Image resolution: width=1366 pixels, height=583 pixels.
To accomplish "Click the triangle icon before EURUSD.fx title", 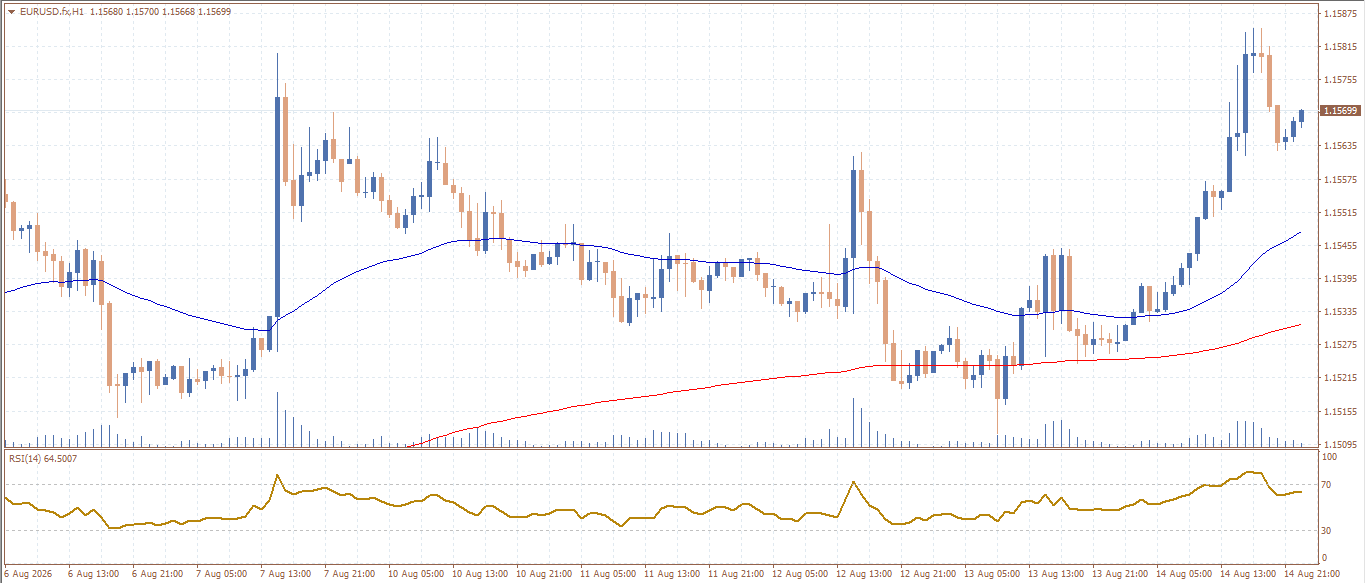I will pos(11,11).
